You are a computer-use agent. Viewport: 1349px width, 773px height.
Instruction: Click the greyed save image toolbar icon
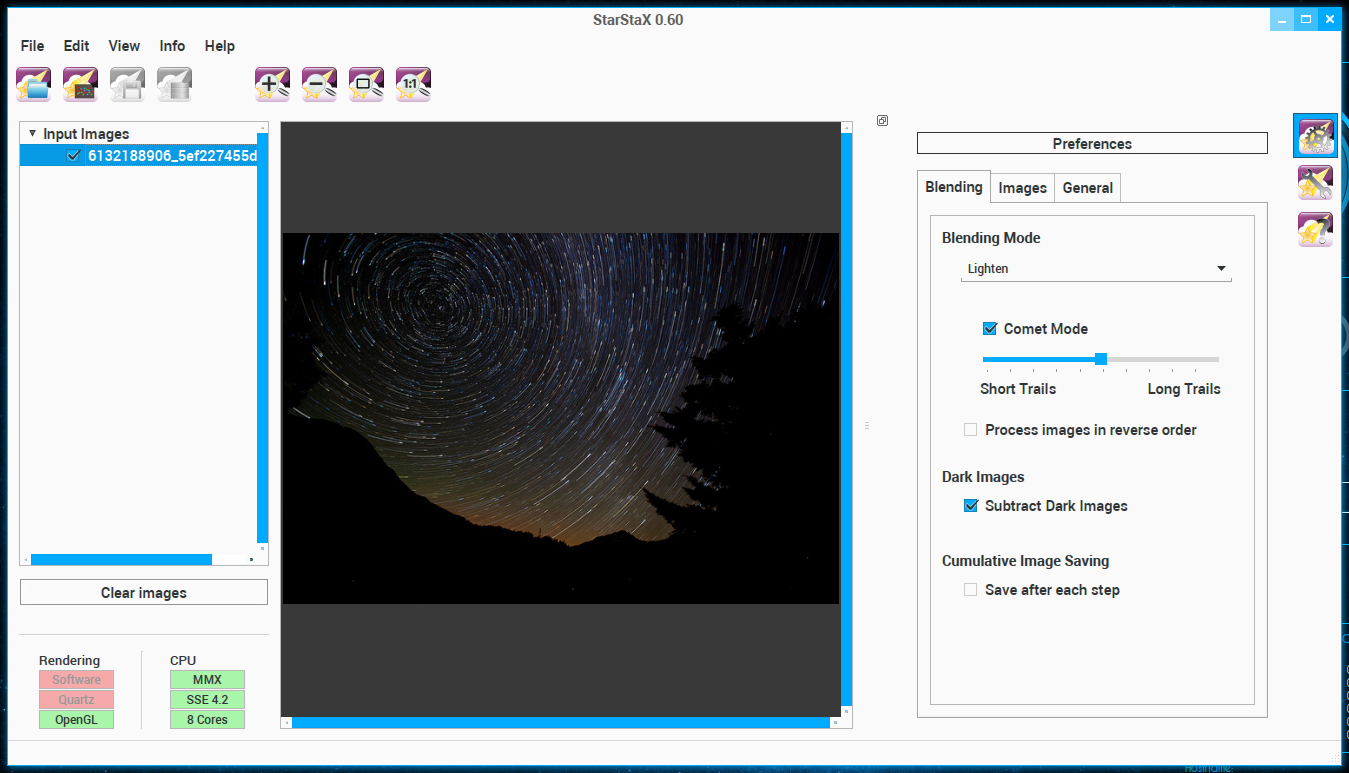click(127, 85)
